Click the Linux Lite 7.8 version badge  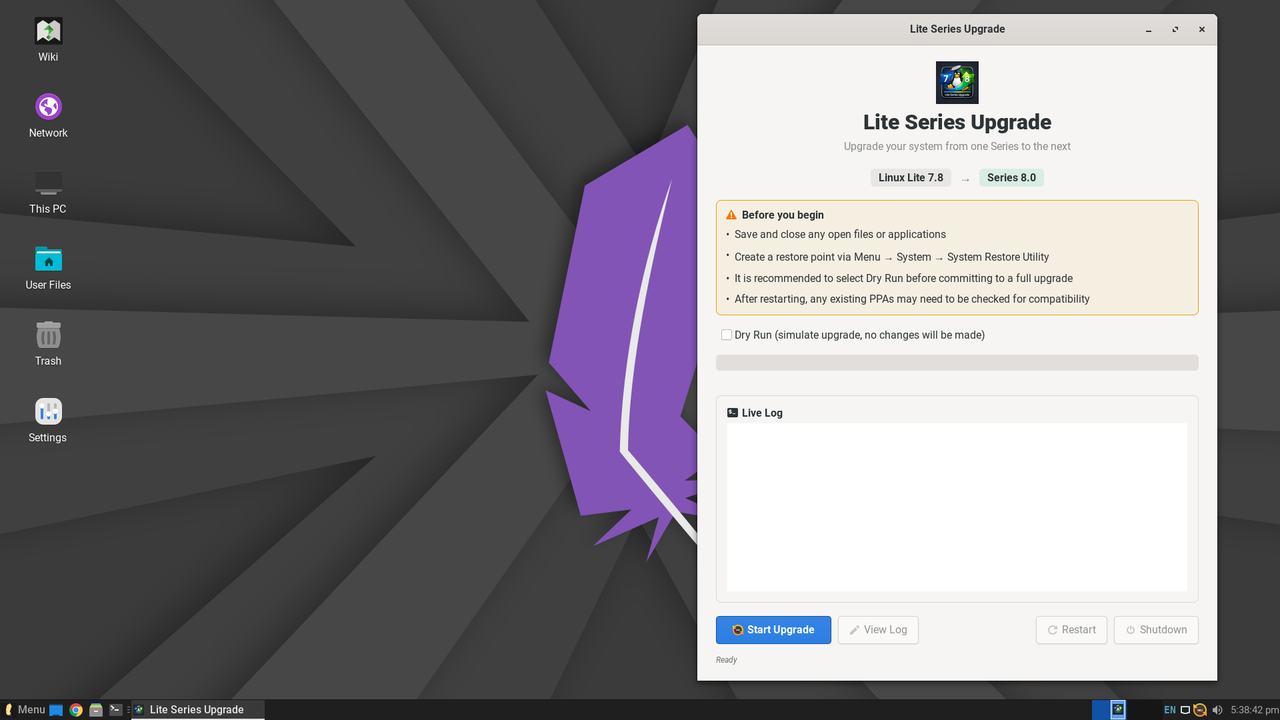911,178
